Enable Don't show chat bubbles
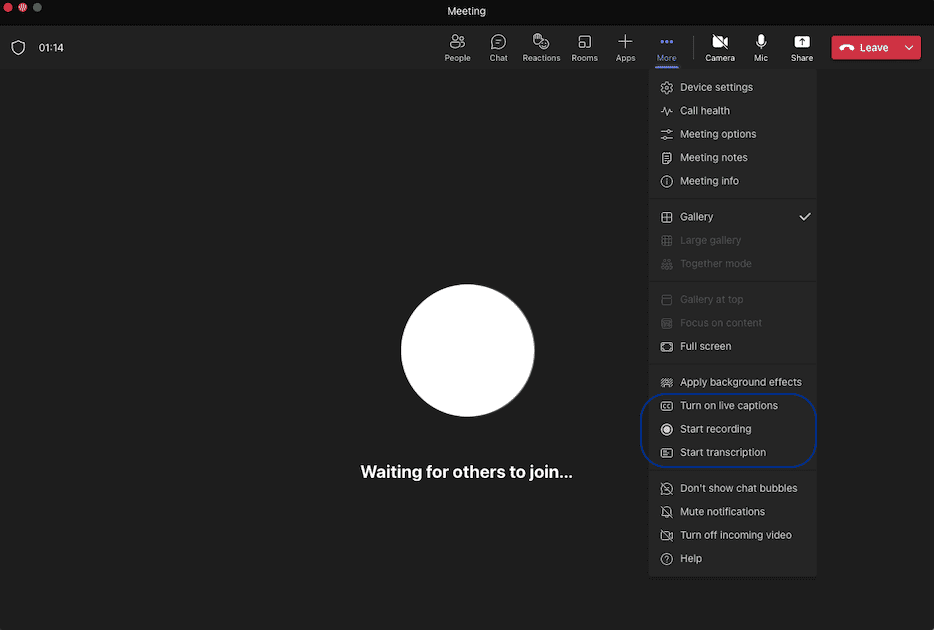 click(x=738, y=488)
